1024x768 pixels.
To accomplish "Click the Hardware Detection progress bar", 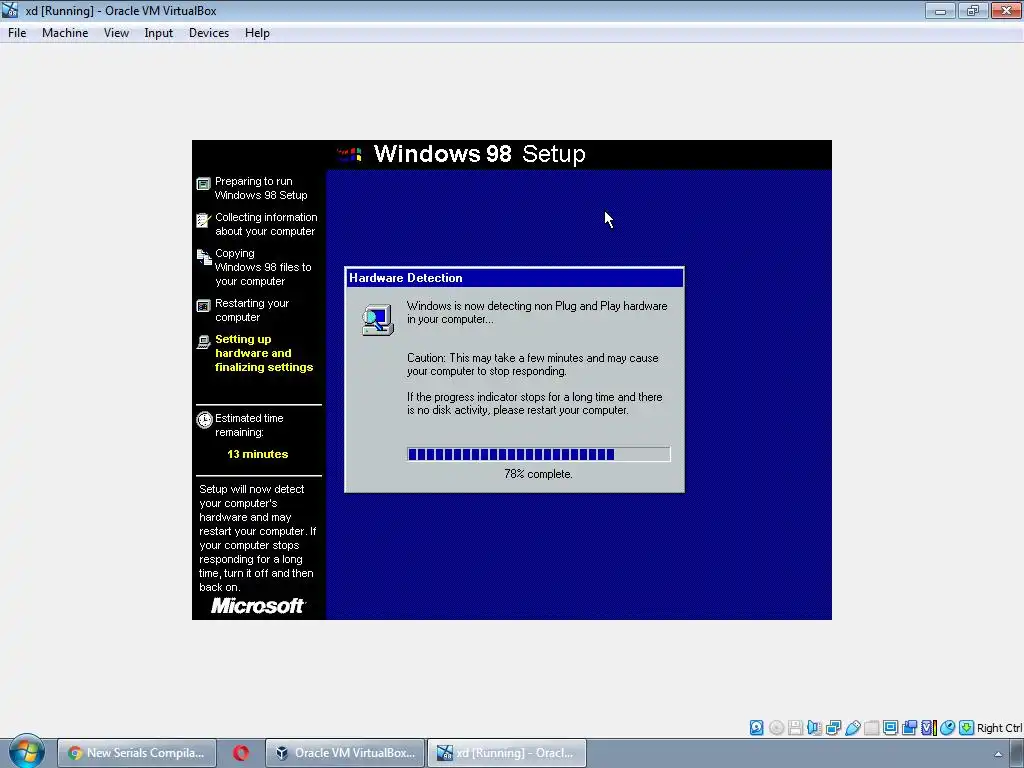I will (538, 454).
